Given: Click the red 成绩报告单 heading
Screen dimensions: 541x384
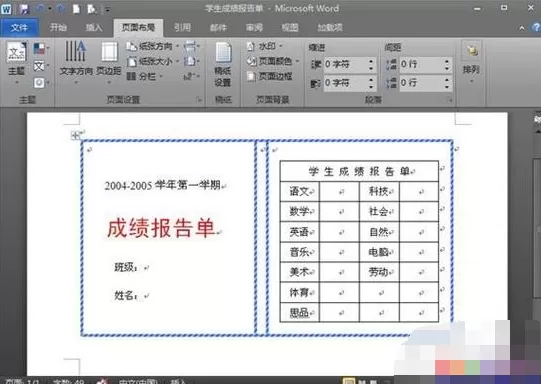Looking at the screenshot, I should [161, 228].
